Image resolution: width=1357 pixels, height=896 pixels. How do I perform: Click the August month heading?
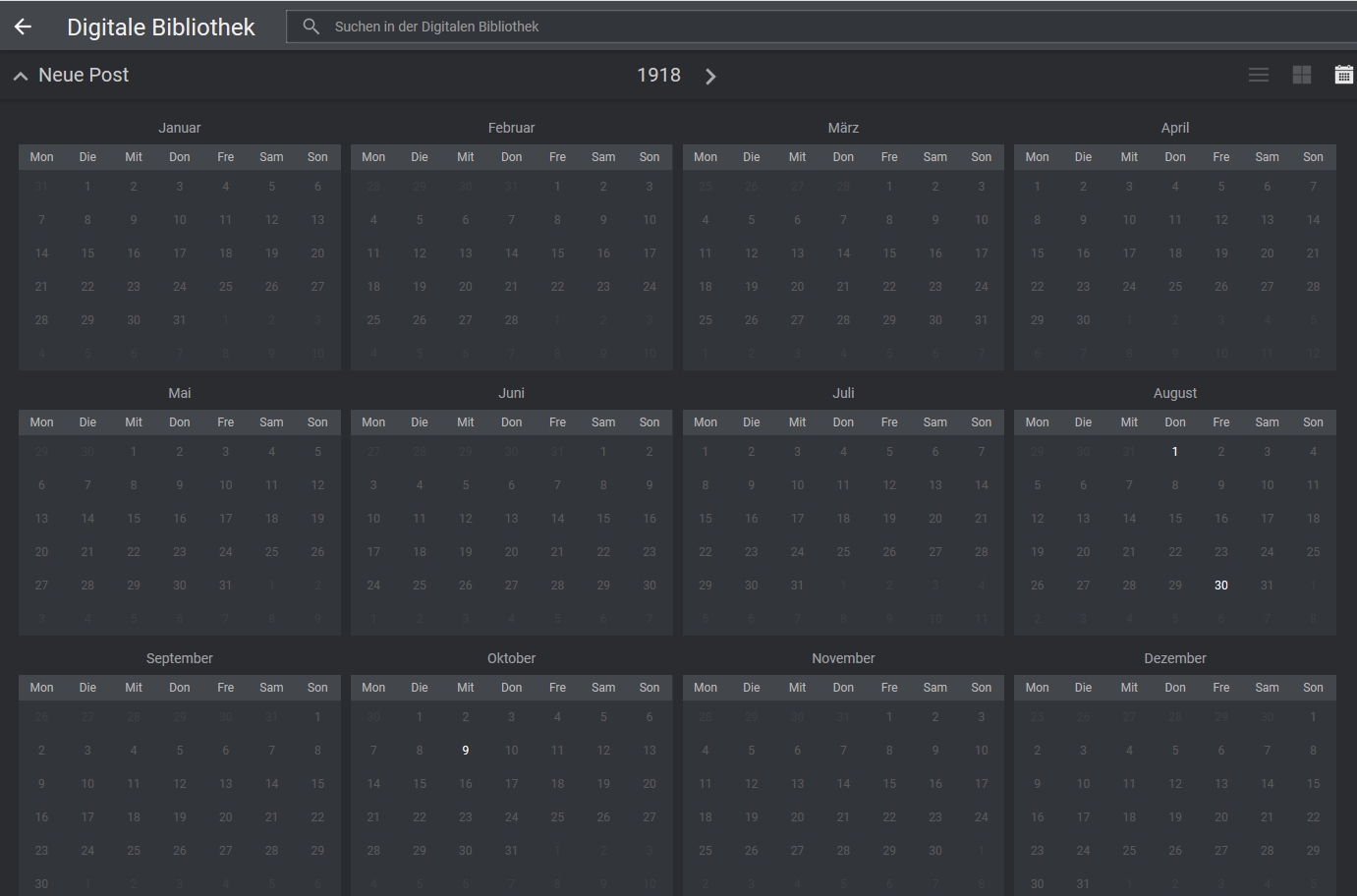click(1175, 393)
